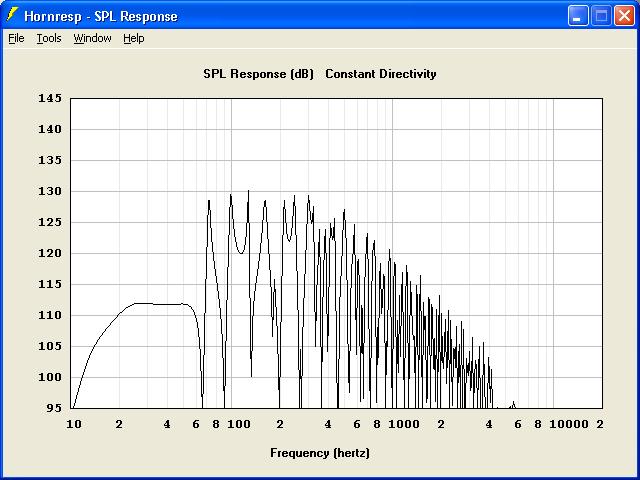Click the 110 dB y-axis label
Image resolution: width=640 pixels, height=480 pixels.
coord(50,316)
